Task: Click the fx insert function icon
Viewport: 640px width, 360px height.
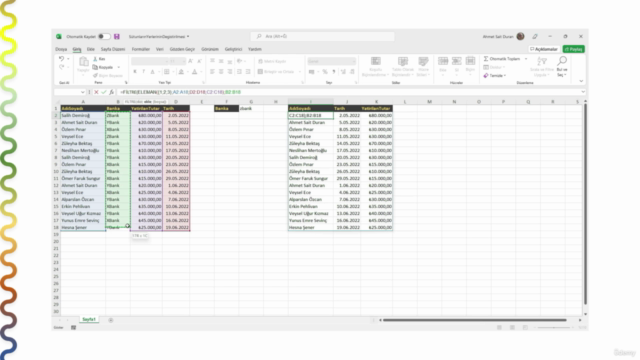Action: click(x=111, y=92)
